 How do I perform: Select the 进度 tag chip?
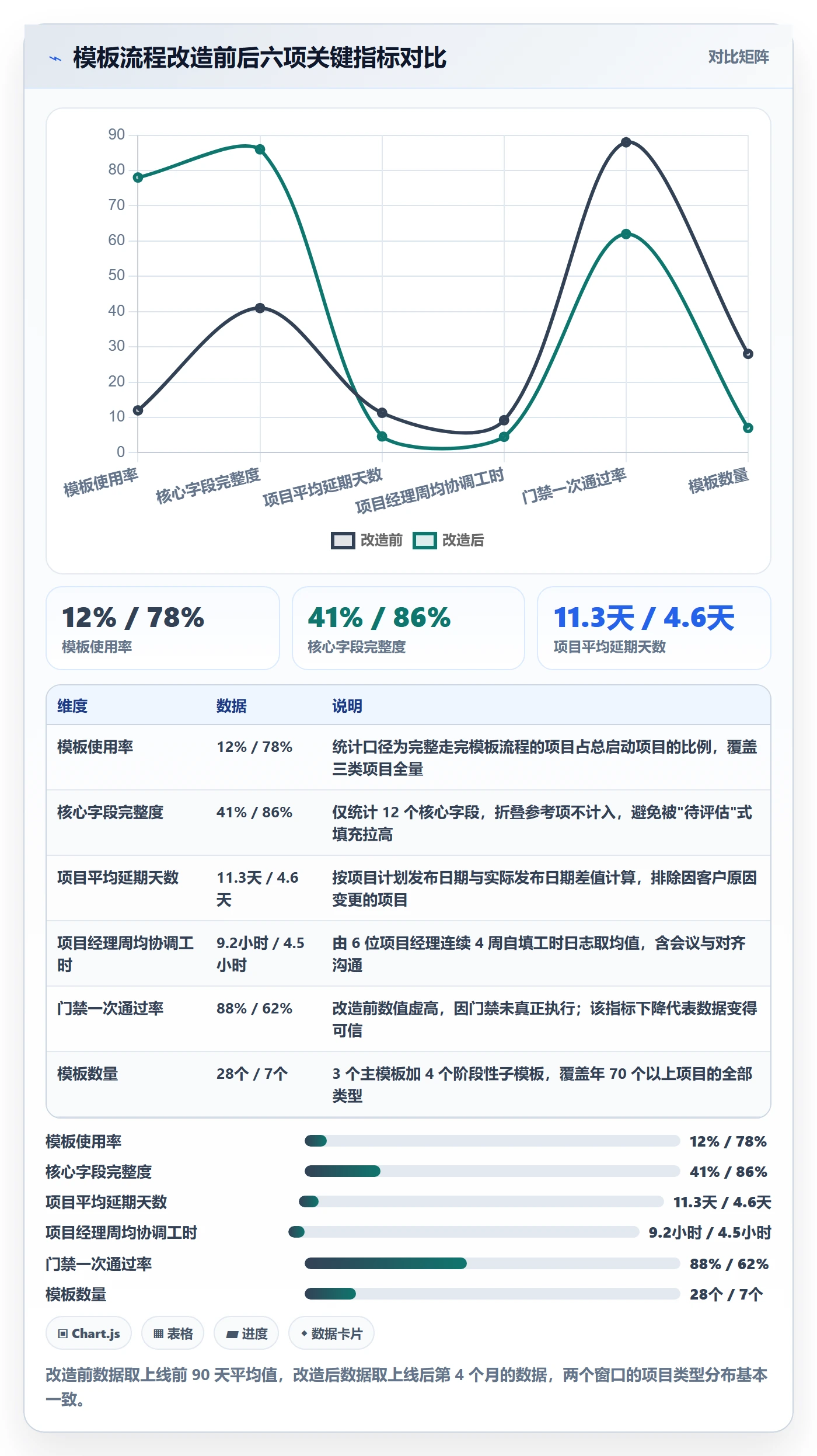pos(246,1333)
